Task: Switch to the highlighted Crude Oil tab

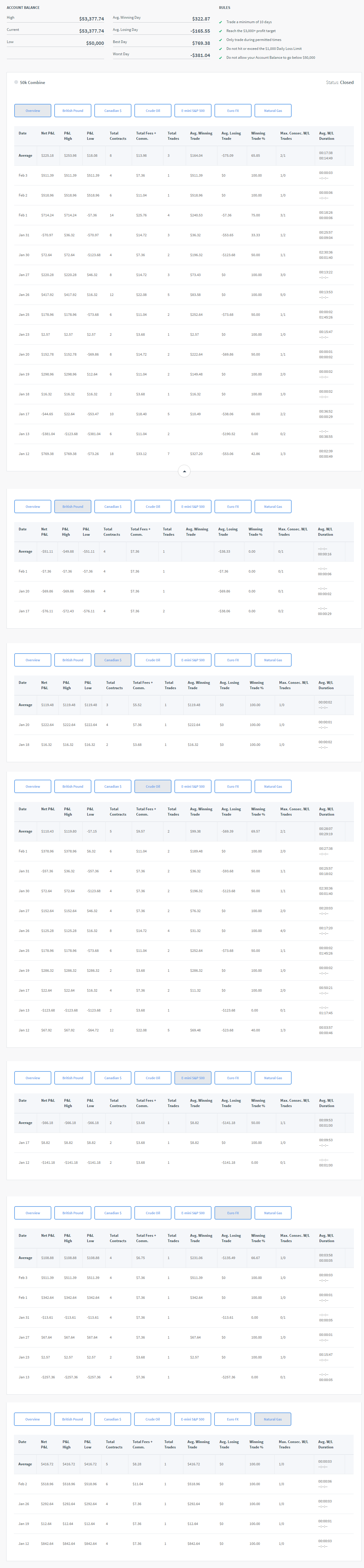Action: [153, 787]
